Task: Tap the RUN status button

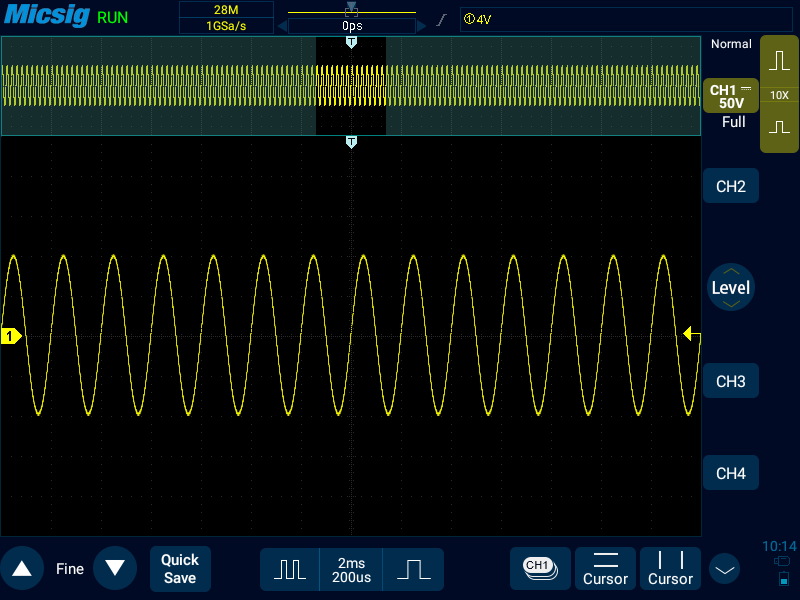Action: pos(113,17)
